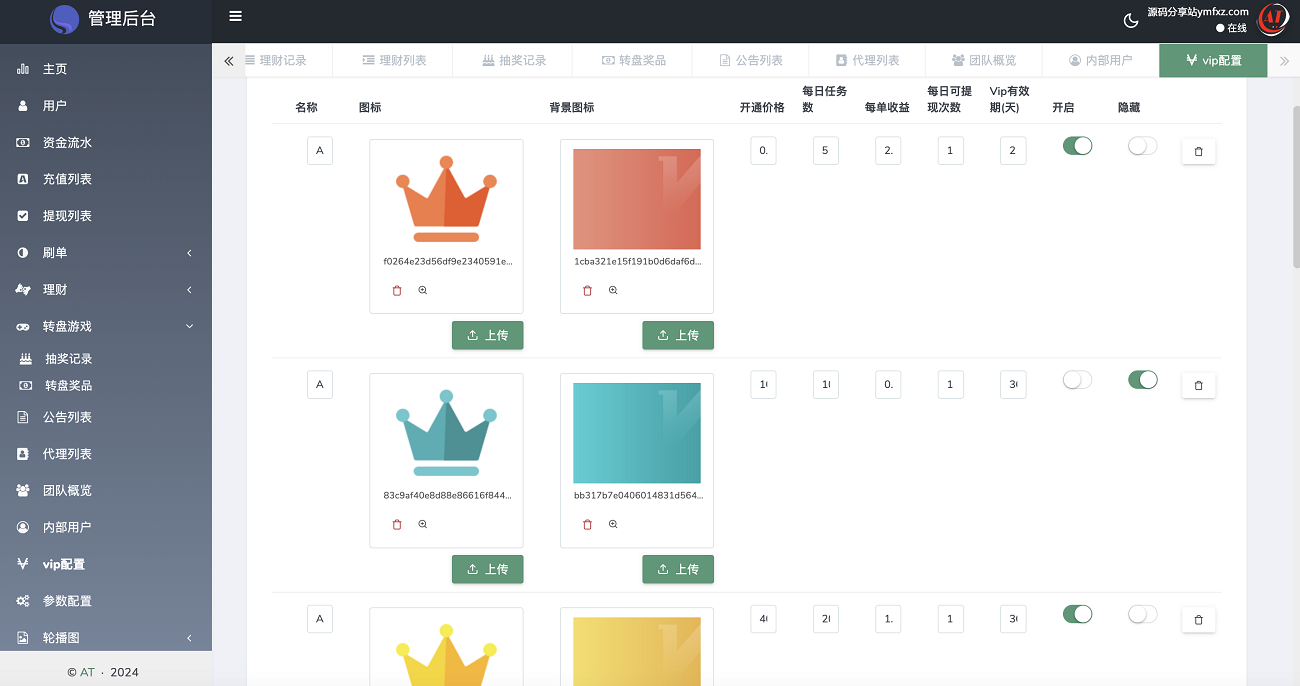Enable the second VIP row's 开启 switch

coord(1077,380)
